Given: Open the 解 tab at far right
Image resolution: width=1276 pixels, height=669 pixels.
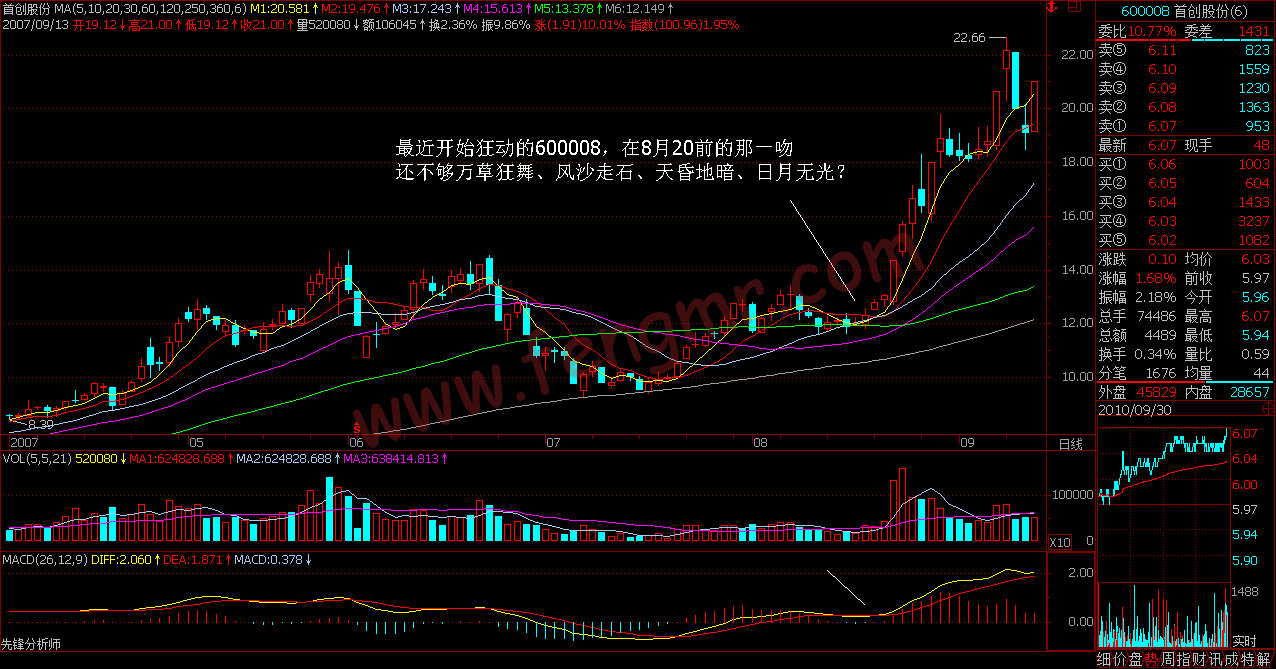Looking at the screenshot, I should 1263,659.
